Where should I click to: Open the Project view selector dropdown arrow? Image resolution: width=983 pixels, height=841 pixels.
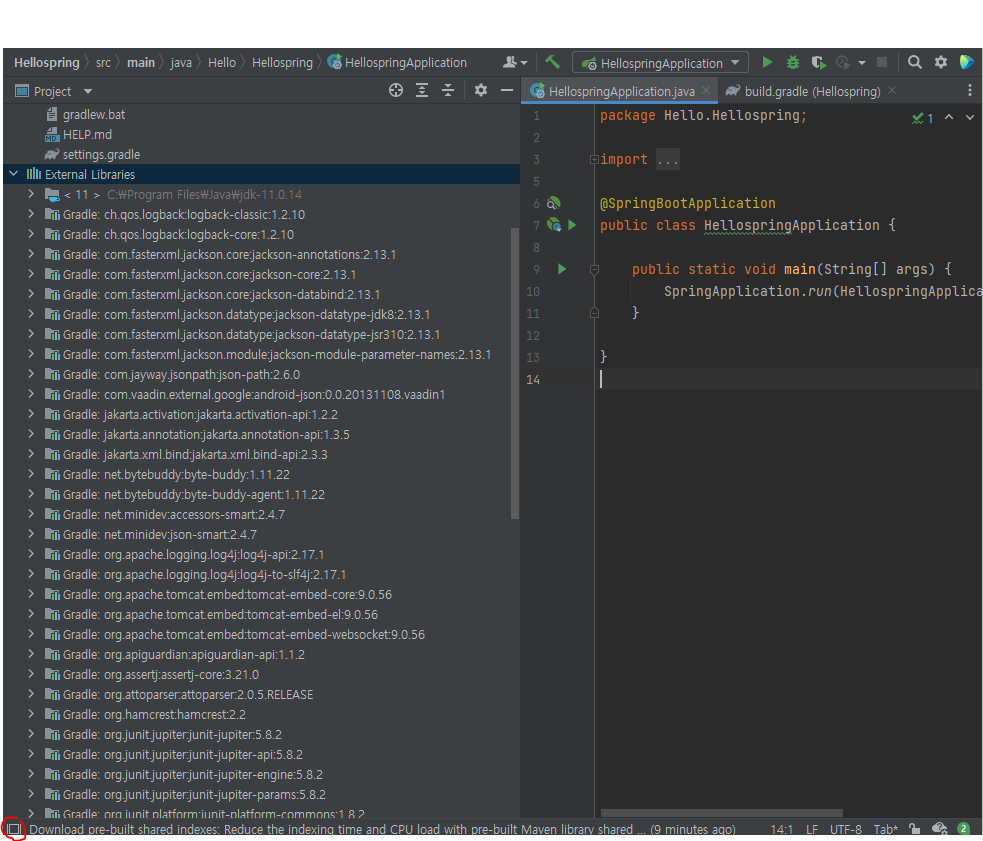pos(88,92)
